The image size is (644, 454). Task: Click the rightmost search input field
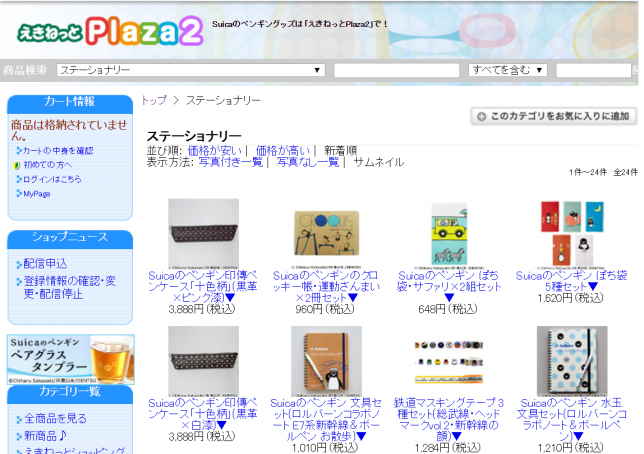[593, 70]
